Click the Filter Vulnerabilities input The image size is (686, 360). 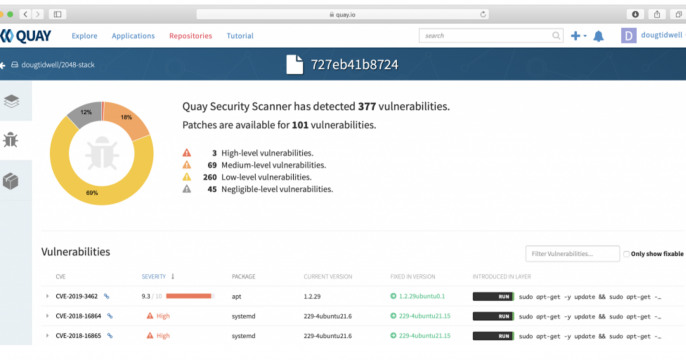(x=572, y=254)
